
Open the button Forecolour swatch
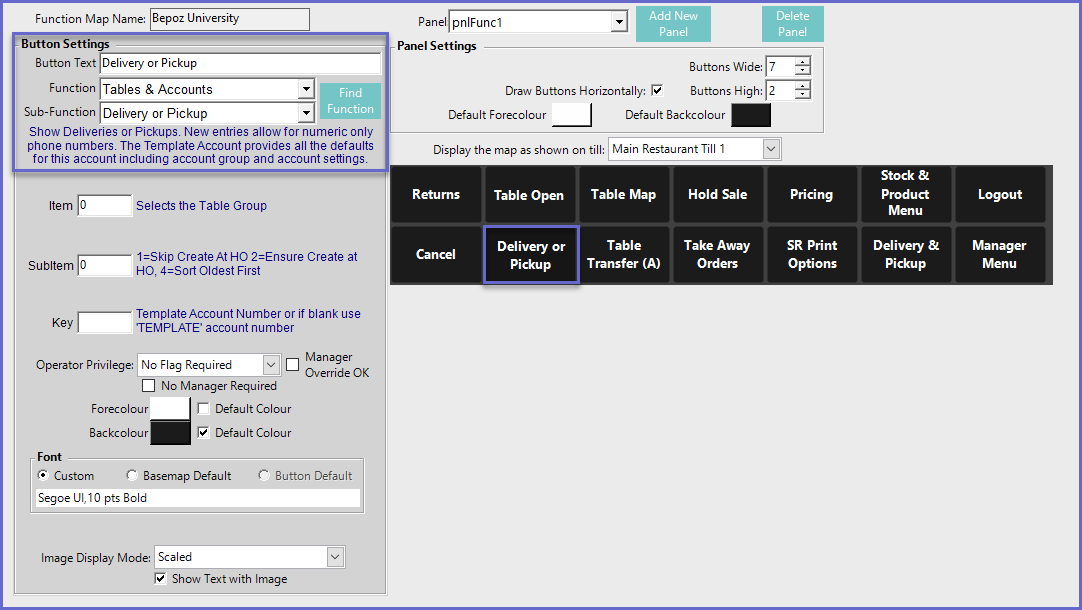click(170, 409)
